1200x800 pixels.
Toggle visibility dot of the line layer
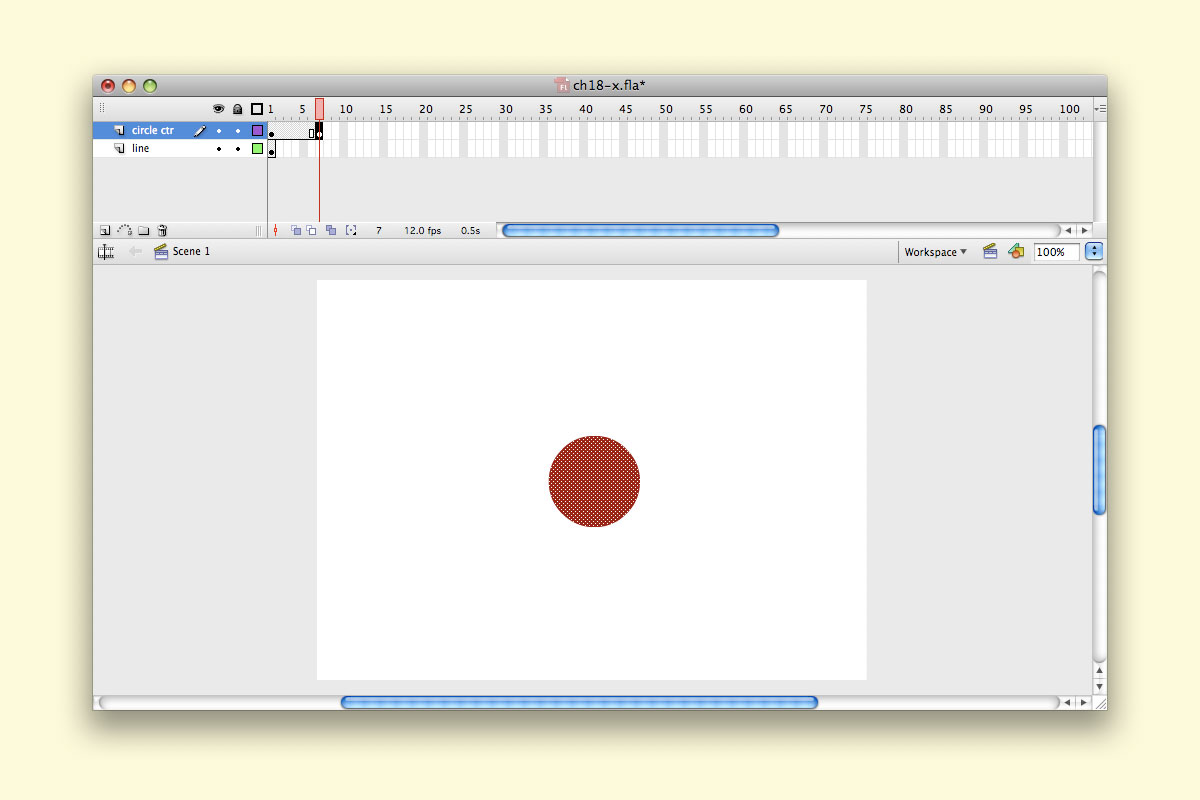click(219, 149)
